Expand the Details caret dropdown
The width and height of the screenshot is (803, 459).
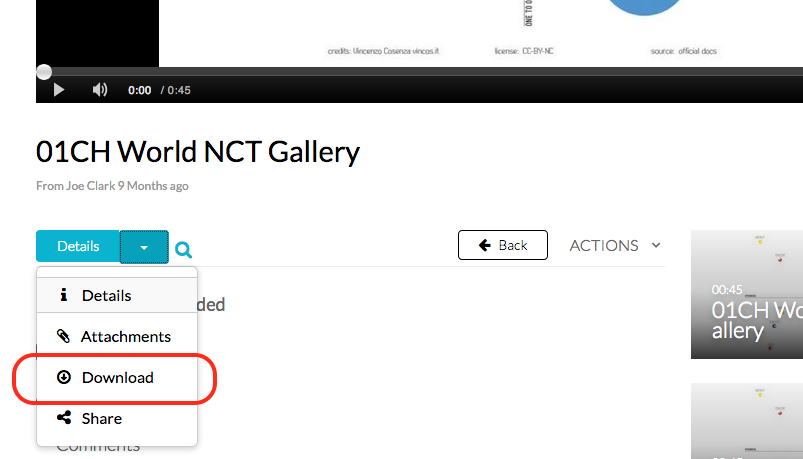(144, 247)
